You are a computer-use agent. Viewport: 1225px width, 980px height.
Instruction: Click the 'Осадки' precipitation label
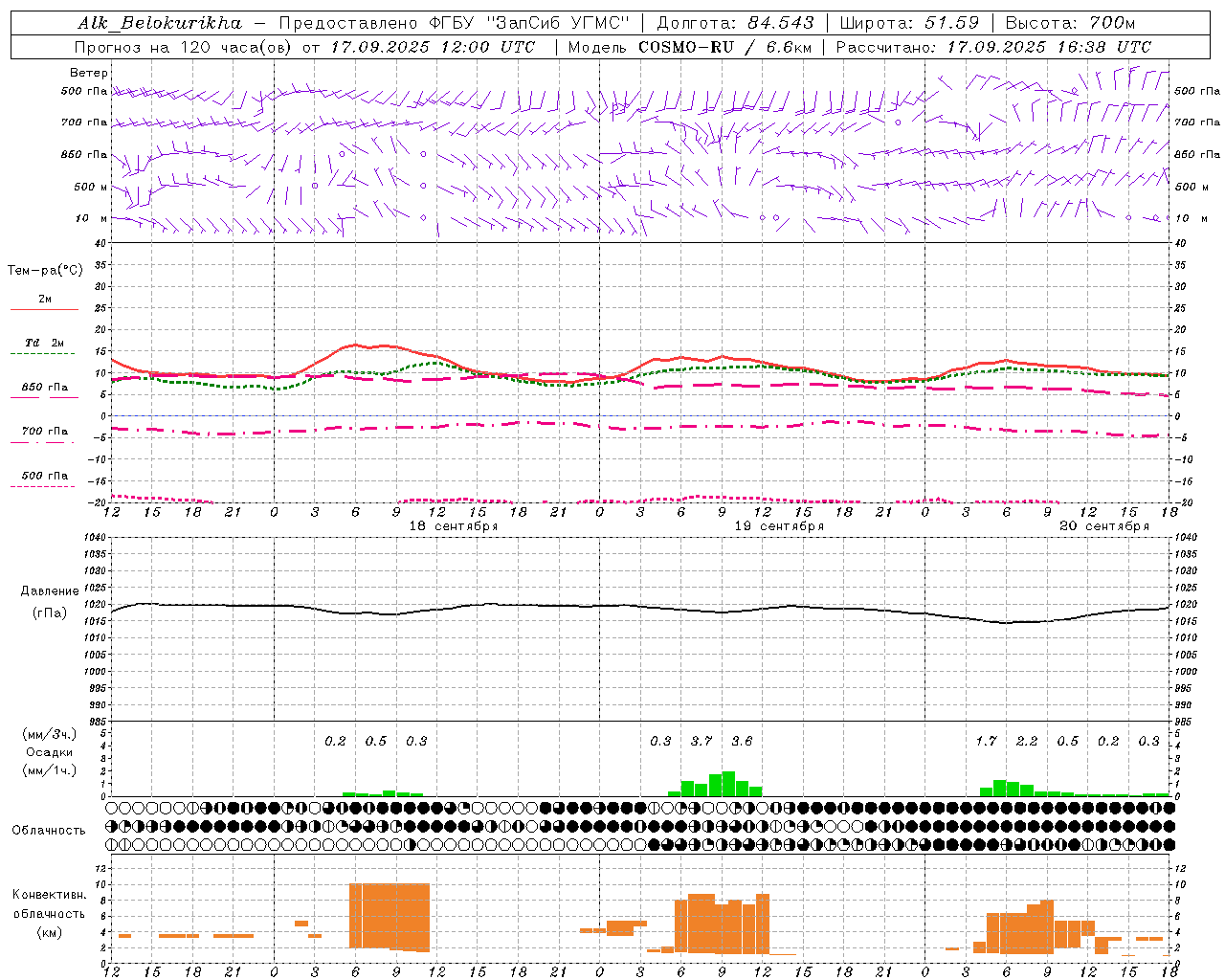pos(49,752)
